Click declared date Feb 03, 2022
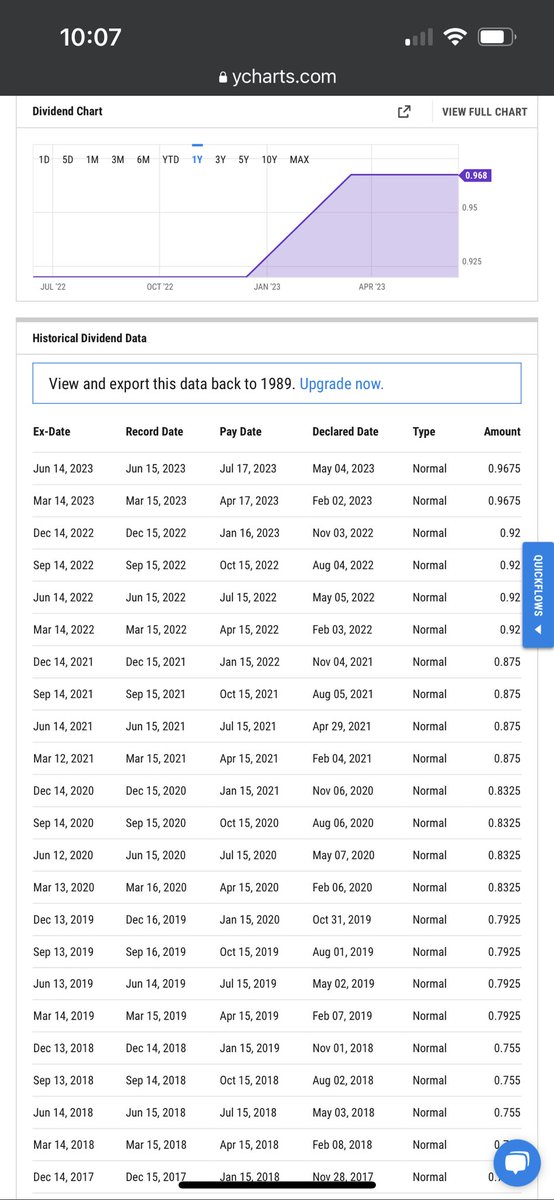The width and height of the screenshot is (554, 1200). (343, 629)
